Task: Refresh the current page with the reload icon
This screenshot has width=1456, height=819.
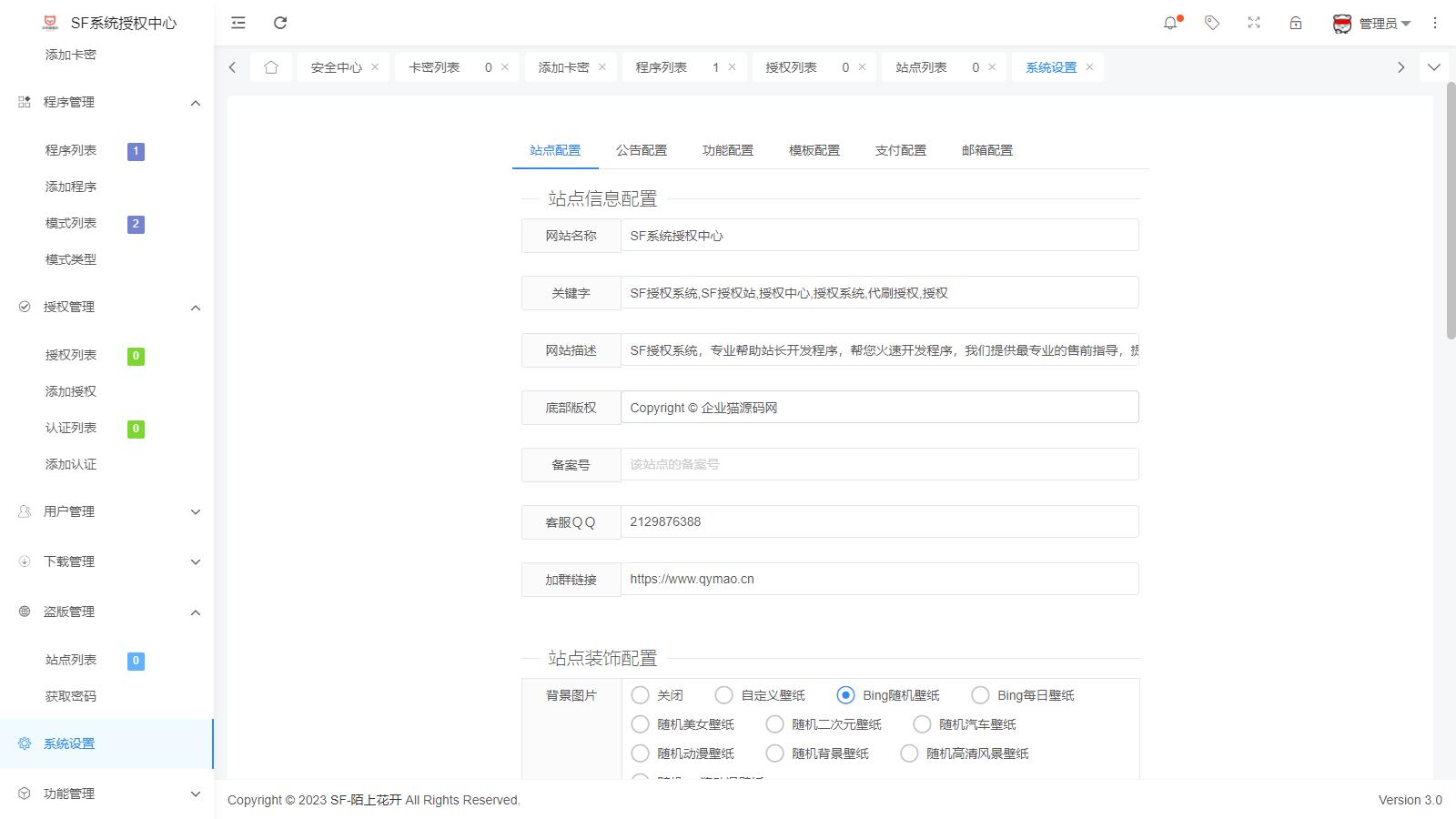Action: pyautogui.click(x=280, y=23)
